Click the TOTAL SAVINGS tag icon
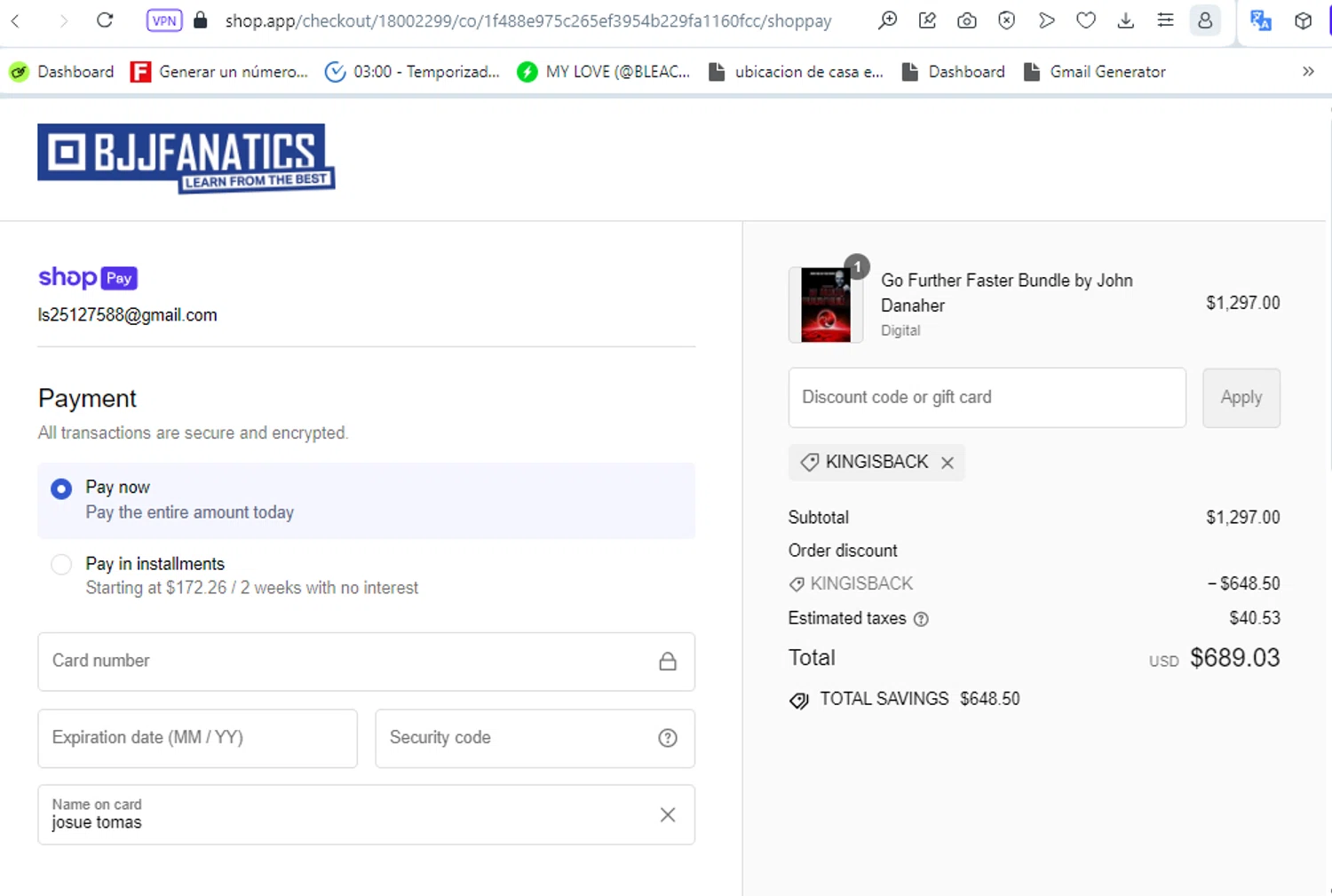The width and height of the screenshot is (1332, 896). coord(799,701)
